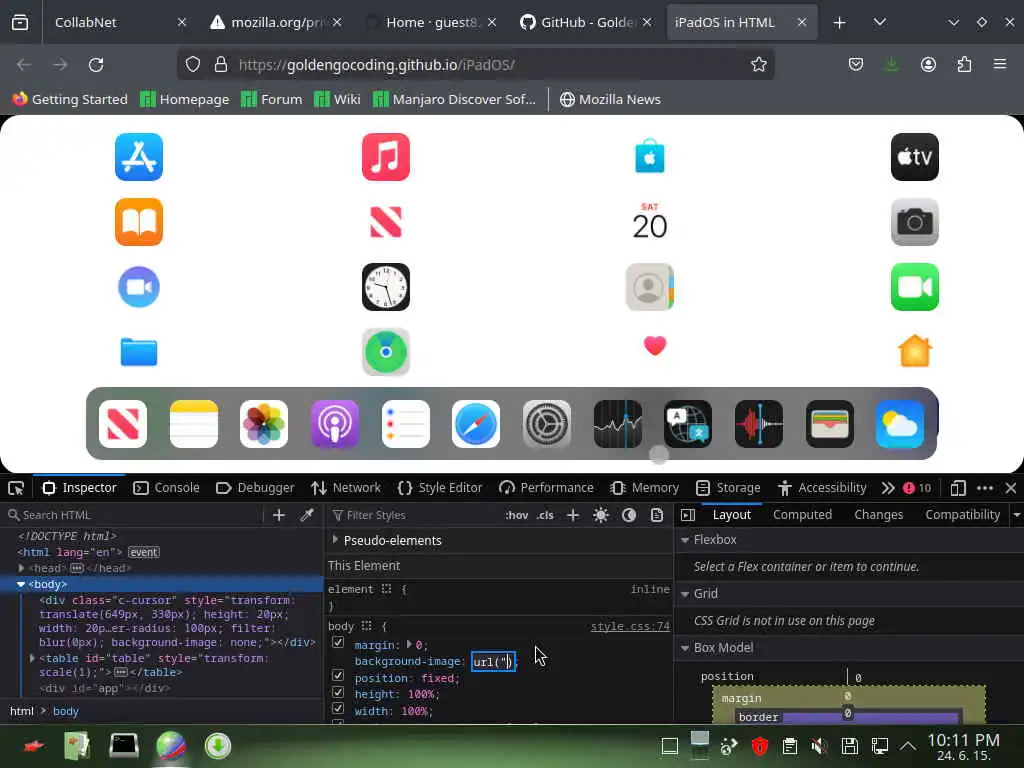
Task: Toggle the margin property checkbox
Action: click(x=338, y=643)
